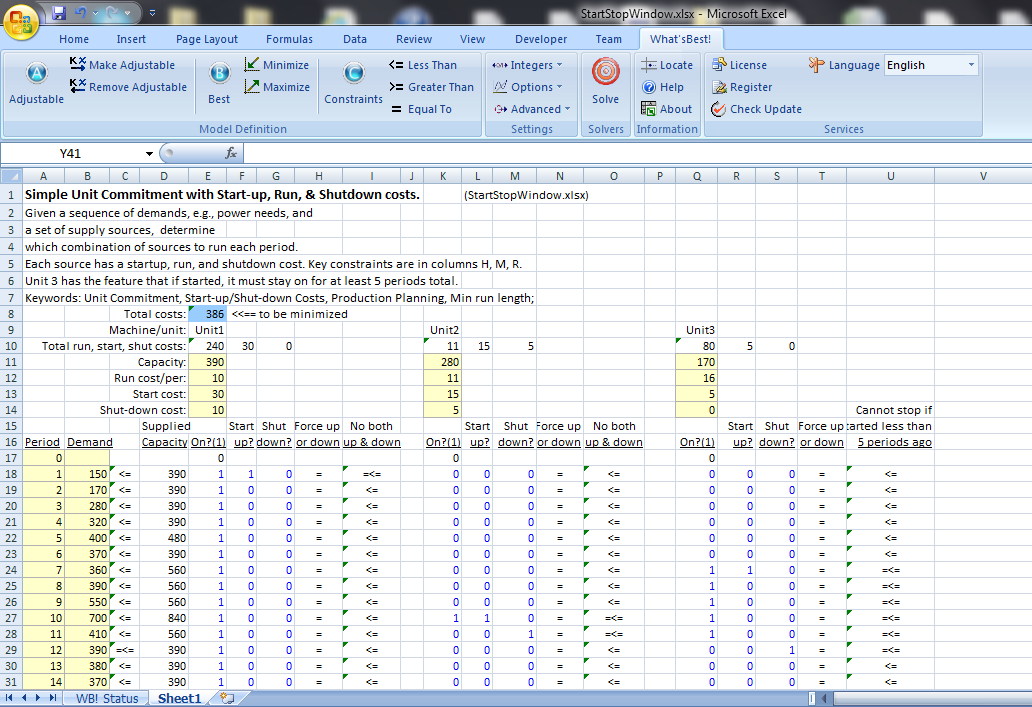The height and width of the screenshot is (707, 1032).
Task: Expand the Name Box dropdown arrow
Action: tap(149, 153)
